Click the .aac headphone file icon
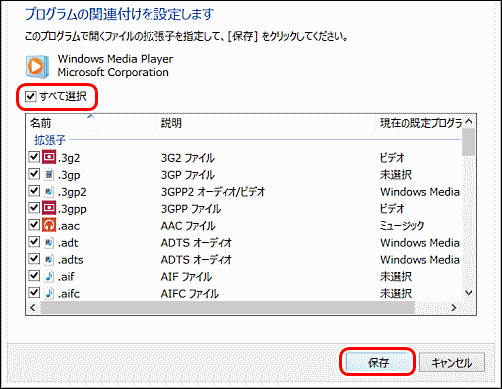The image size is (502, 389). (x=49, y=225)
